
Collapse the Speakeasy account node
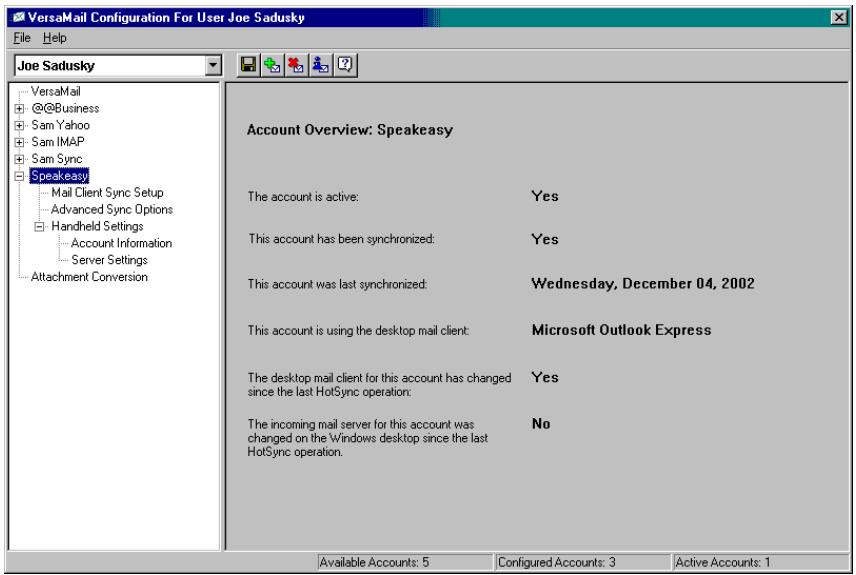tap(20, 176)
